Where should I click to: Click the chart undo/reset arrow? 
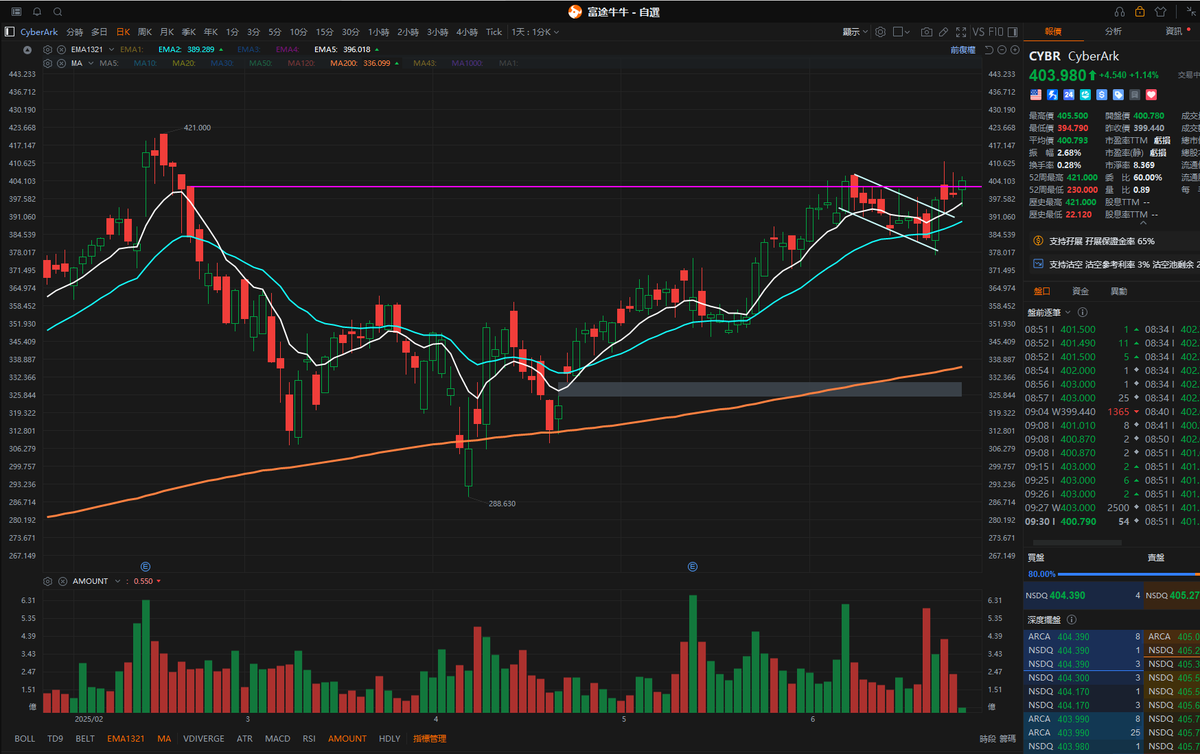click(988, 50)
